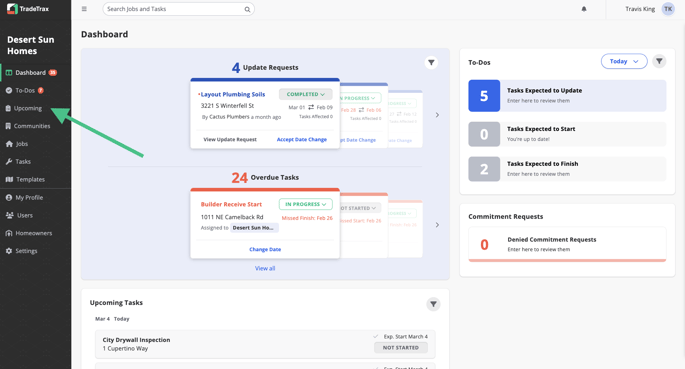This screenshot has width=685, height=369.
Task: Open Homeowners in sidebar
Action: coord(34,233)
